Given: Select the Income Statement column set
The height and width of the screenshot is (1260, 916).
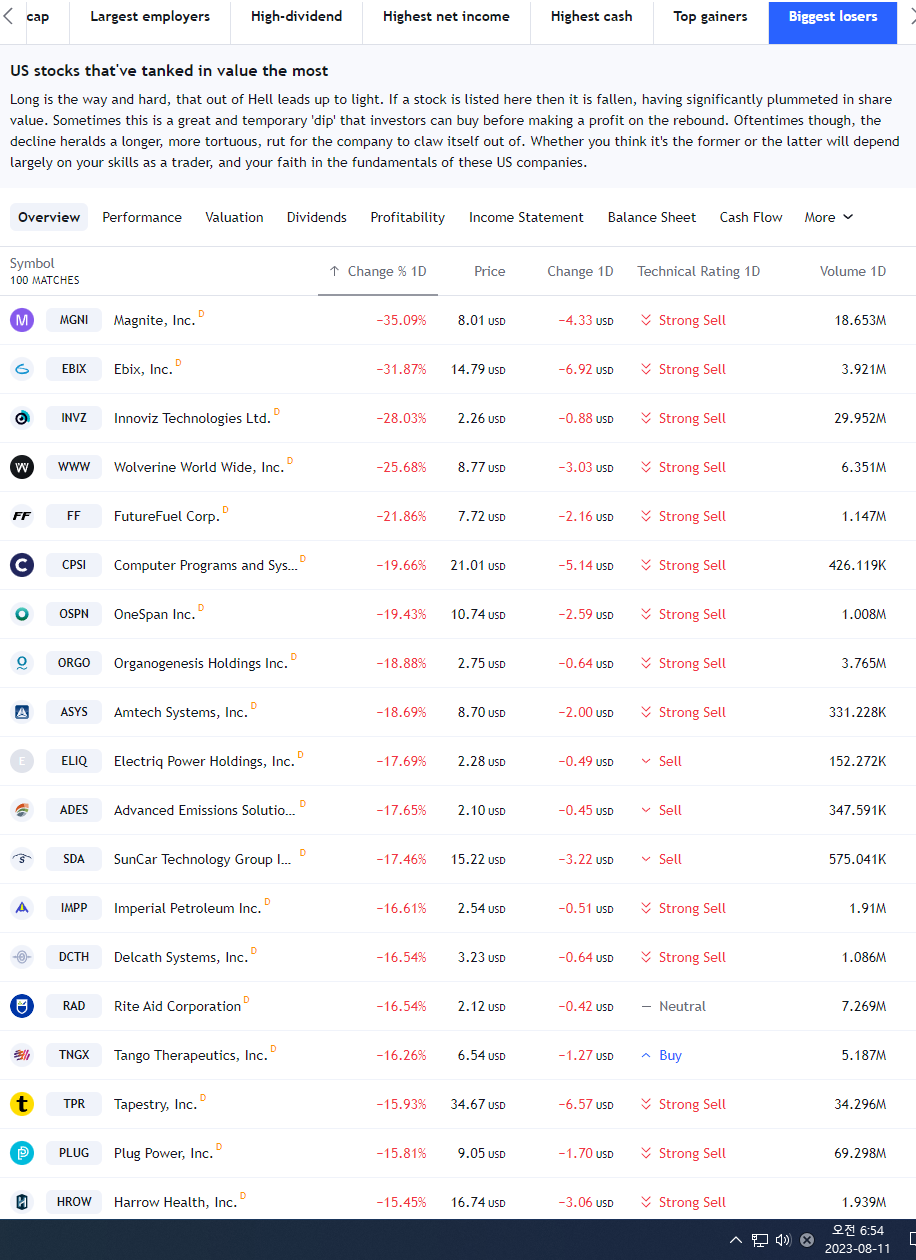Looking at the screenshot, I should [x=526, y=217].
